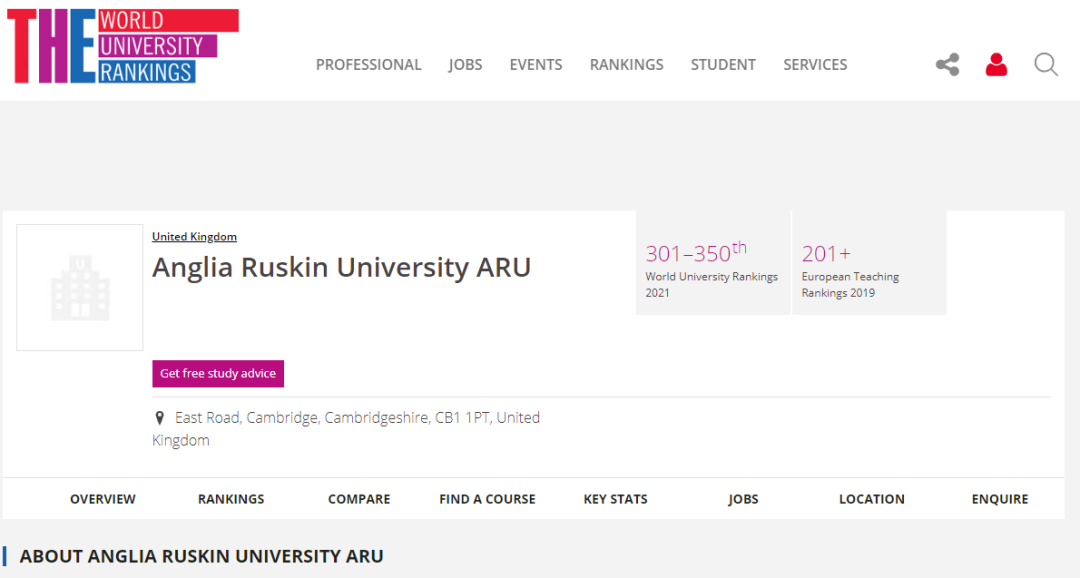Screen dimensions: 1080x578
Task: Click the location pin icon by the address
Action: (160, 418)
